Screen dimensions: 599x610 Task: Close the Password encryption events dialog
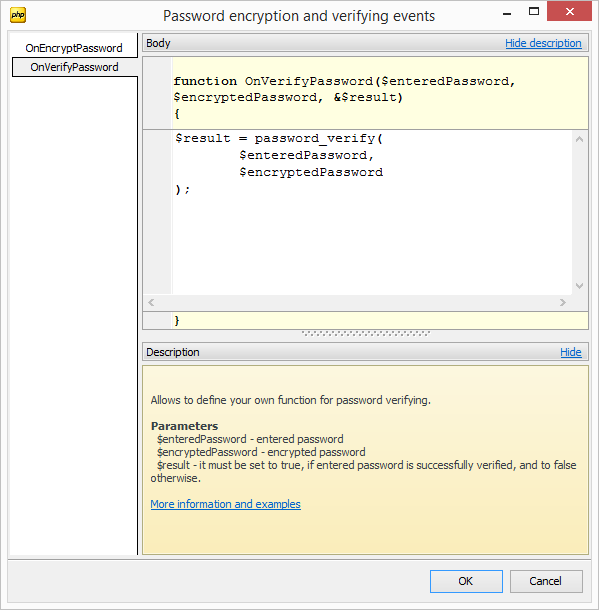[x=569, y=11]
